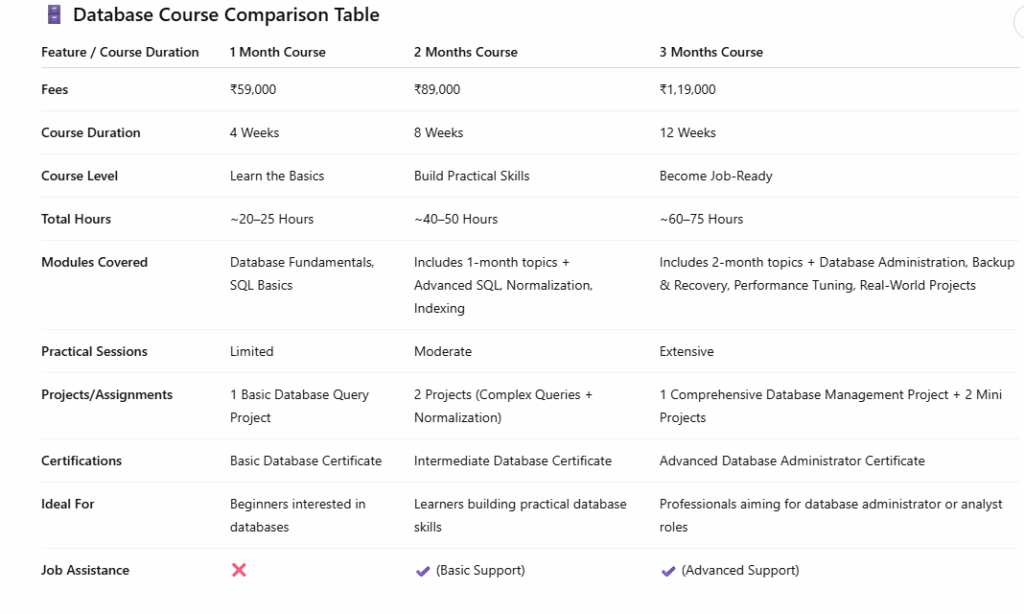Select the 'Database Course Comparison Table' title

[226, 15]
